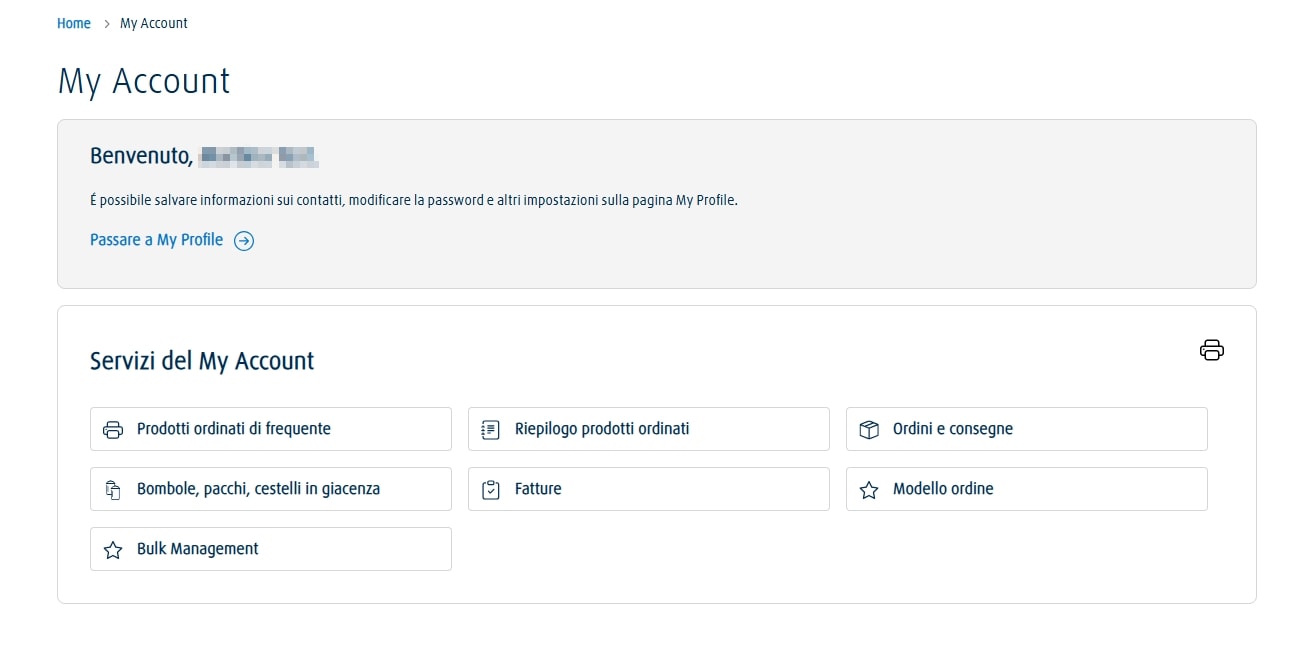Select the Ordini e consegne button
1309x654 pixels.
[953, 429]
